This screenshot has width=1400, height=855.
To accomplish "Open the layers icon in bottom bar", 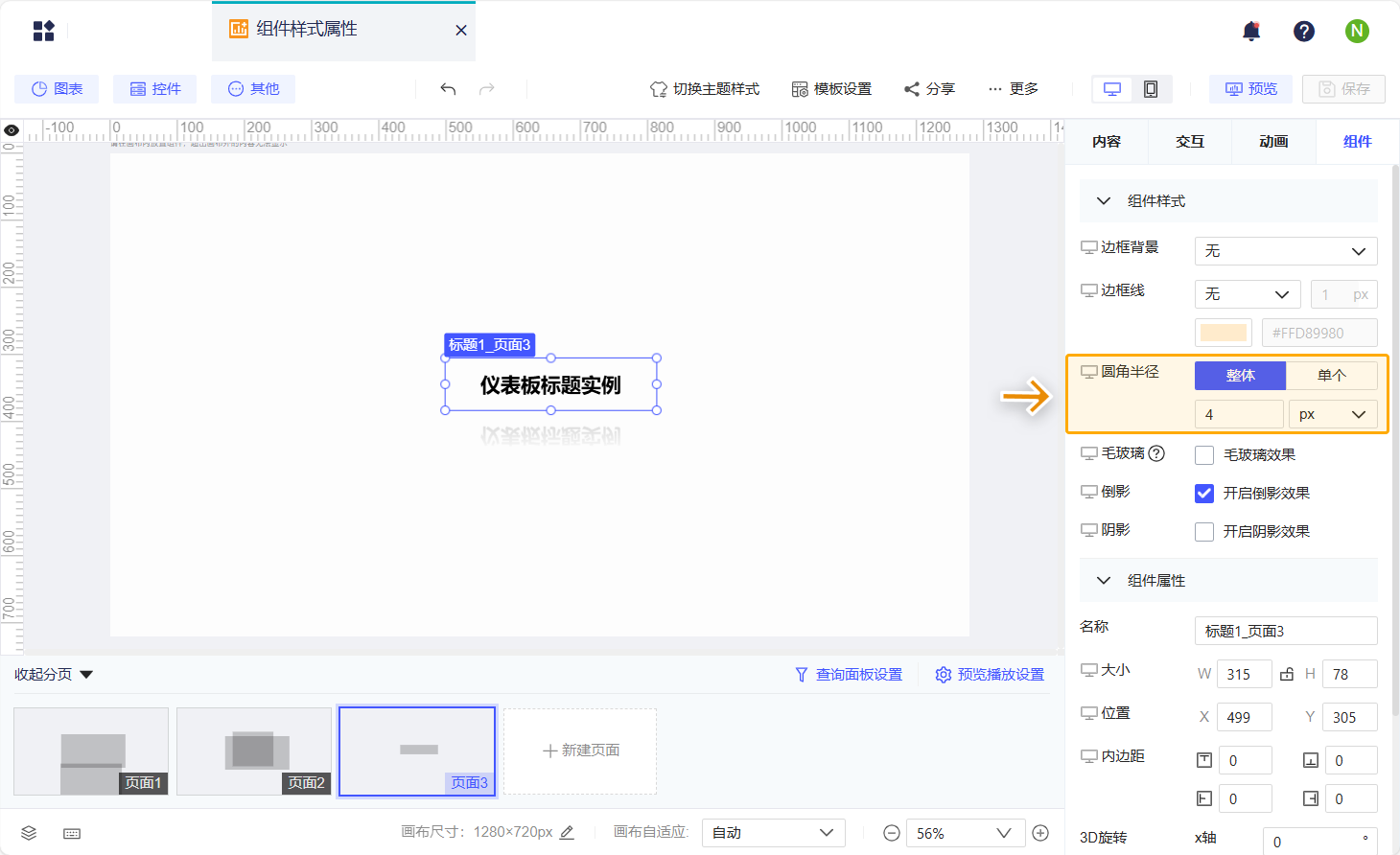I will point(29,833).
